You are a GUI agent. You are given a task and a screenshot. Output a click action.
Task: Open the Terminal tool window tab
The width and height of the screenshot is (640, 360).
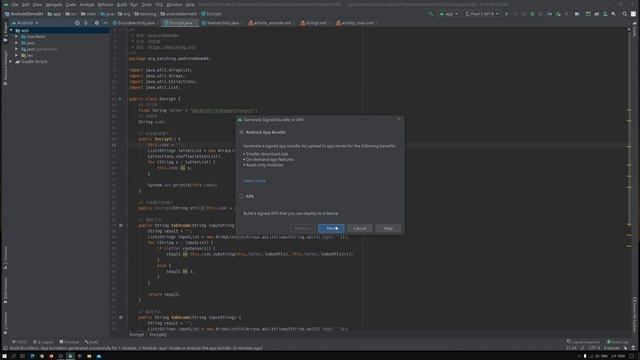click(69, 342)
